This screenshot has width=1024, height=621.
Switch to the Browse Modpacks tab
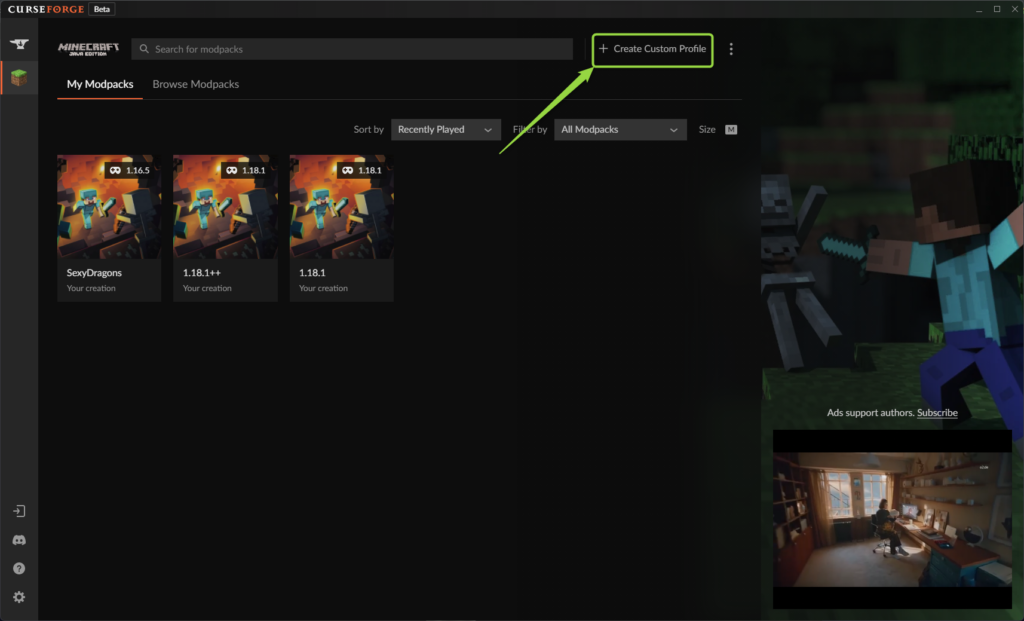[196, 84]
